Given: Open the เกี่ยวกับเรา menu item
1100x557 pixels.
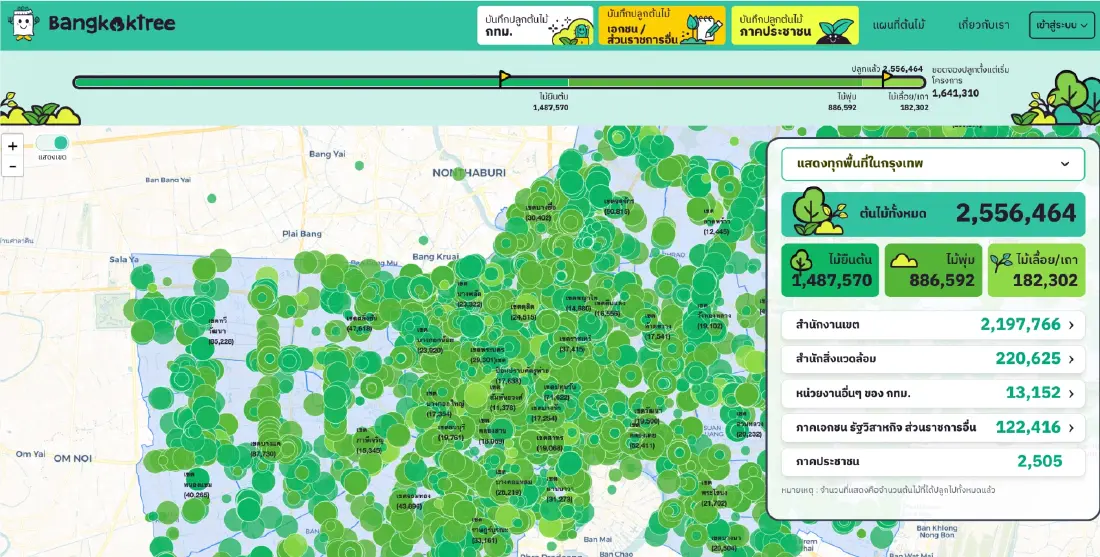Looking at the screenshot, I should pos(984,25).
